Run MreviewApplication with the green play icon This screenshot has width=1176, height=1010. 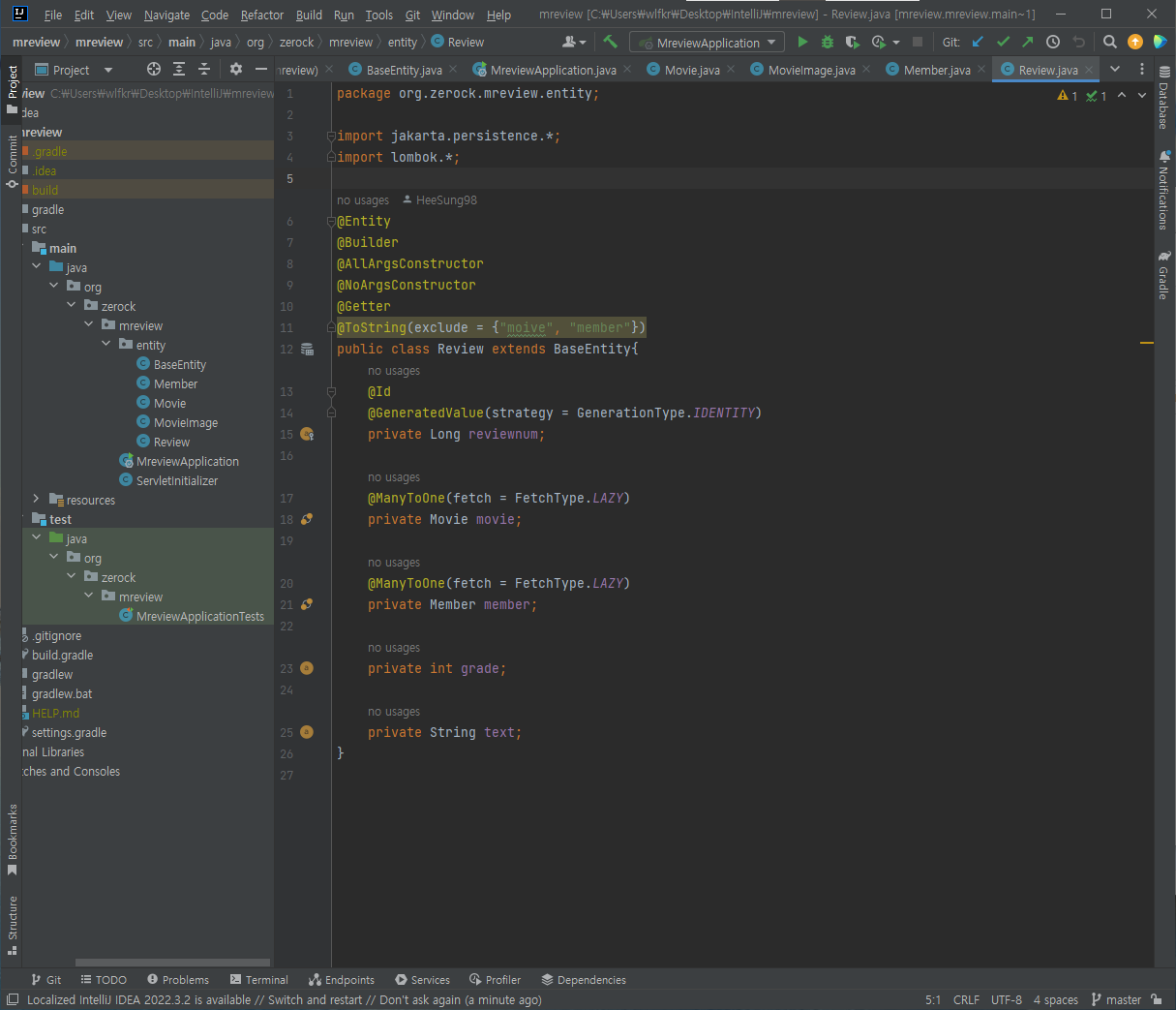(802, 42)
